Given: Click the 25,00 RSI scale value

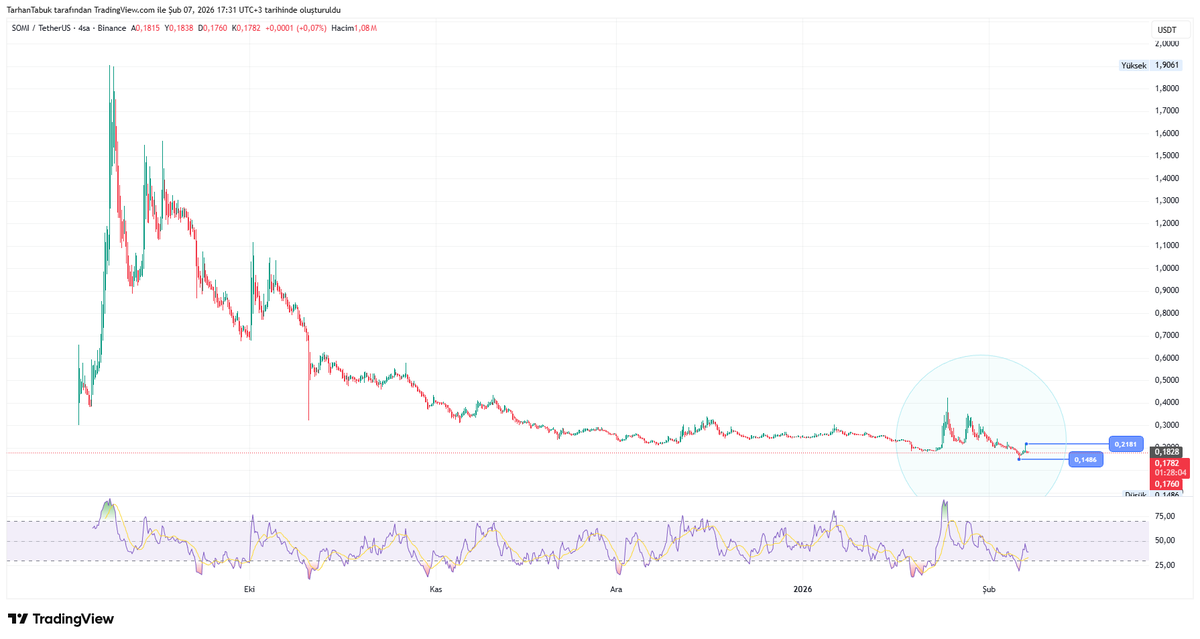Looking at the screenshot, I should coord(1164,565).
